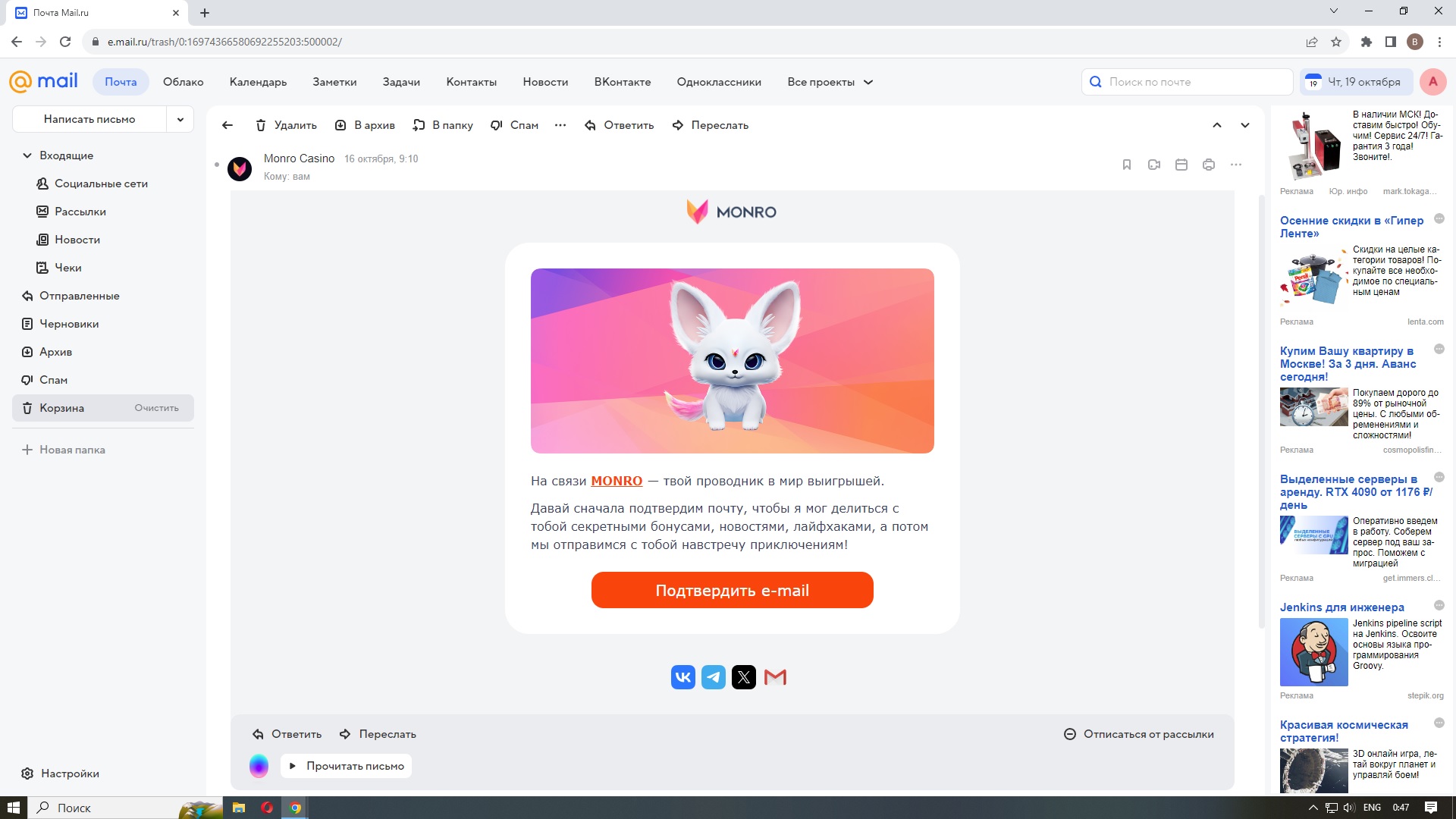Delete this email via Удалить

tap(286, 125)
